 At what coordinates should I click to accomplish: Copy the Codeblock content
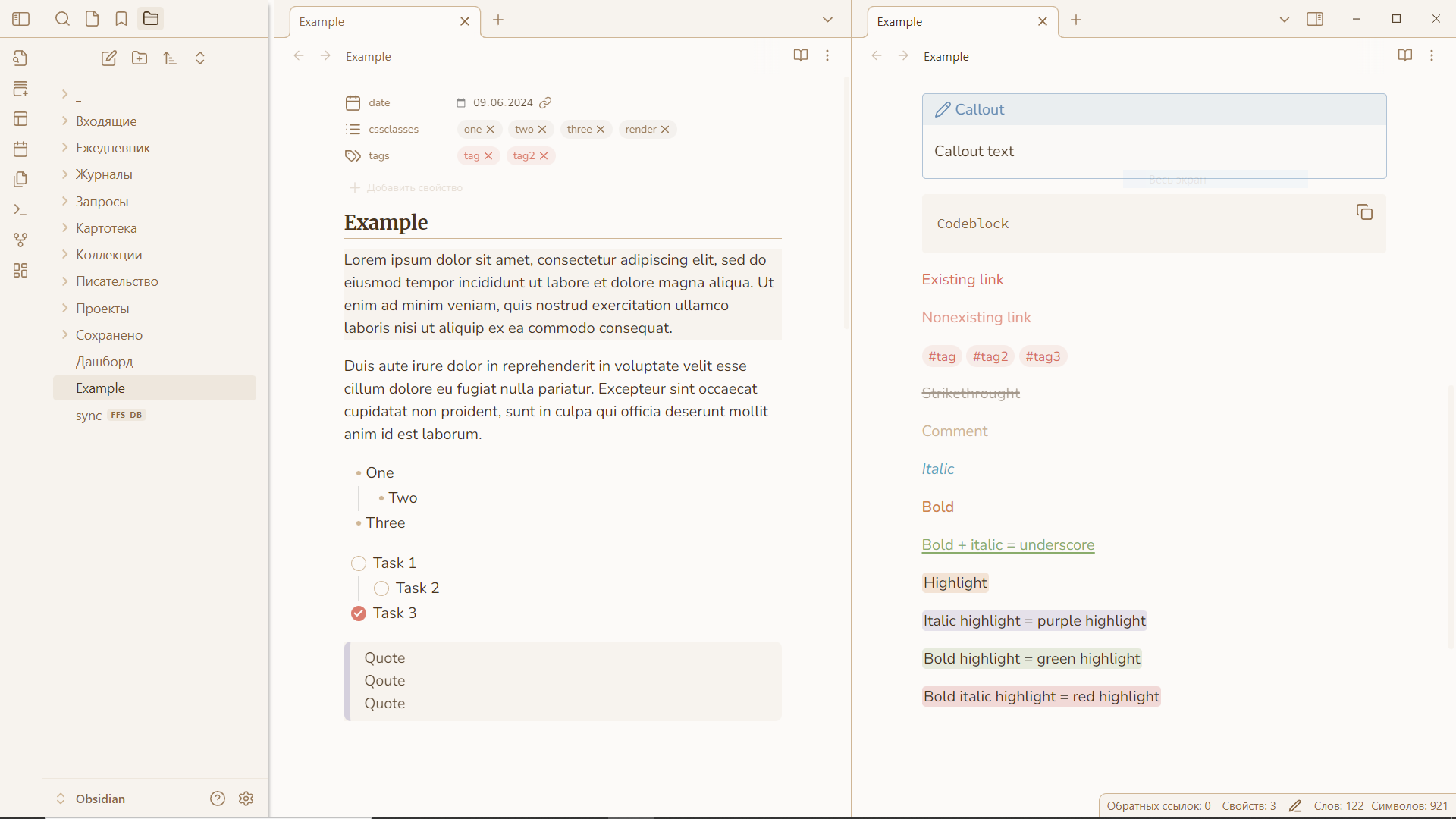tap(1364, 212)
